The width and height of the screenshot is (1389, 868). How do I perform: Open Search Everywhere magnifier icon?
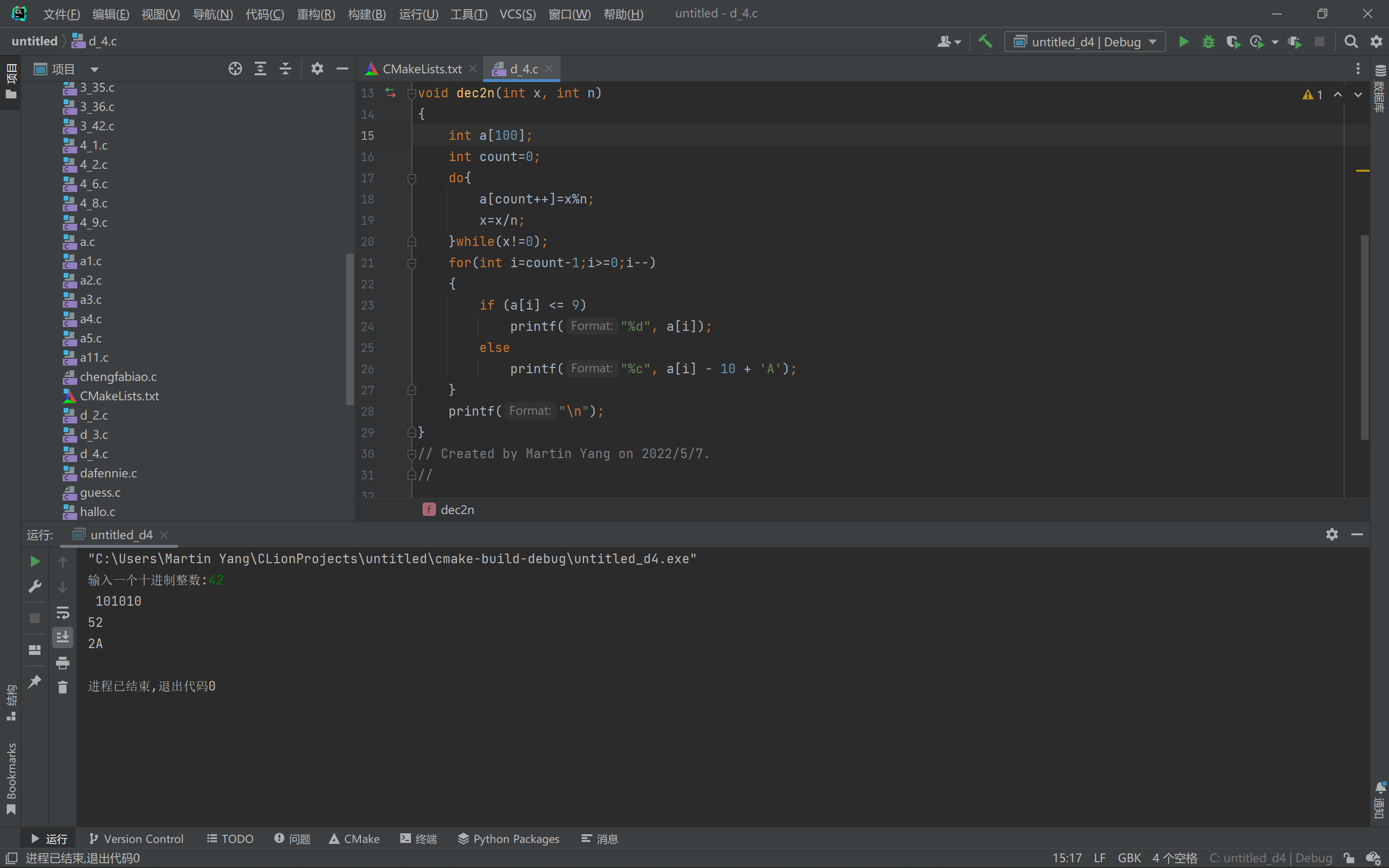(1350, 41)
